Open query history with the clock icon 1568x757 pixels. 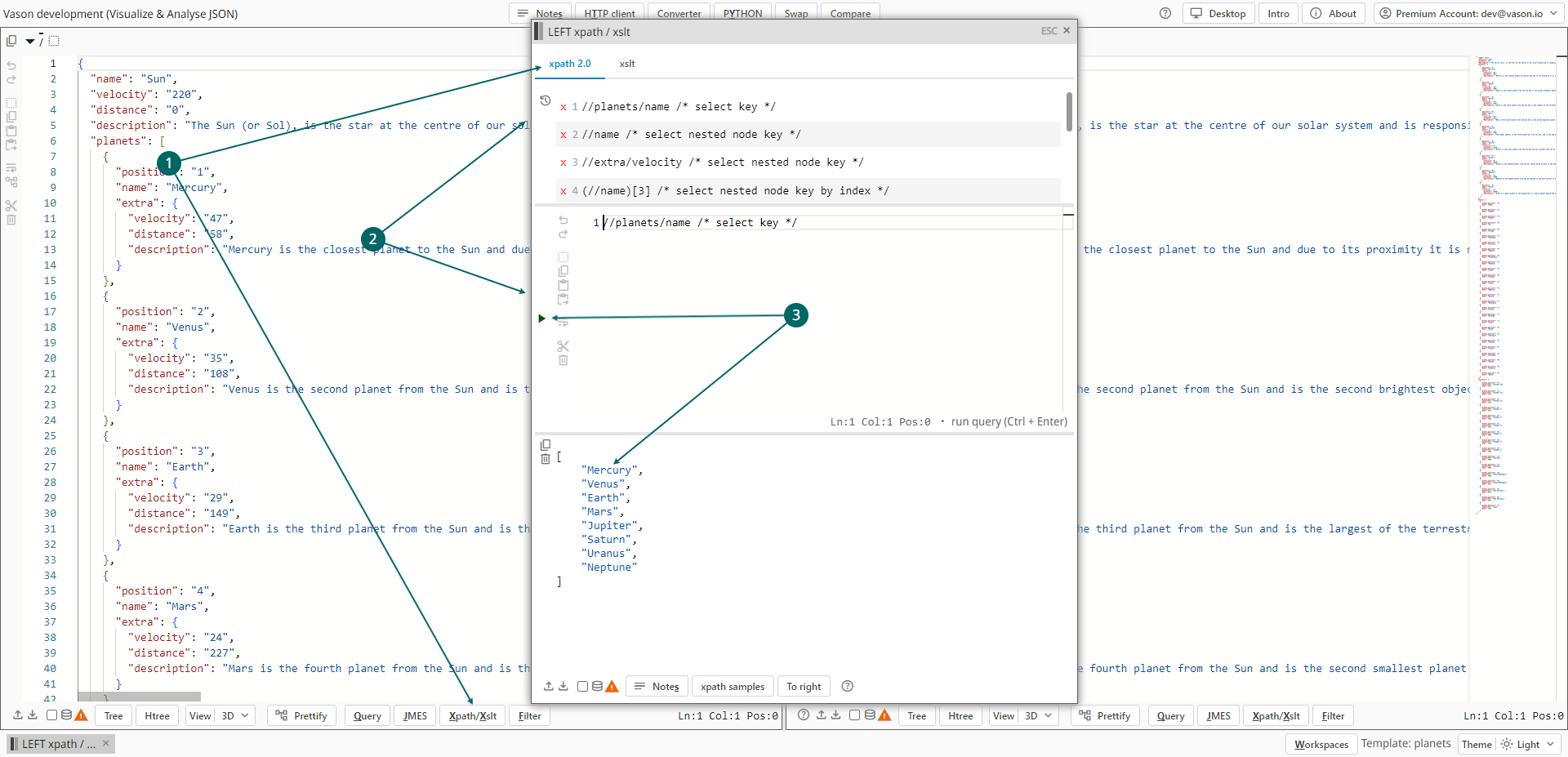coord(546,100)
